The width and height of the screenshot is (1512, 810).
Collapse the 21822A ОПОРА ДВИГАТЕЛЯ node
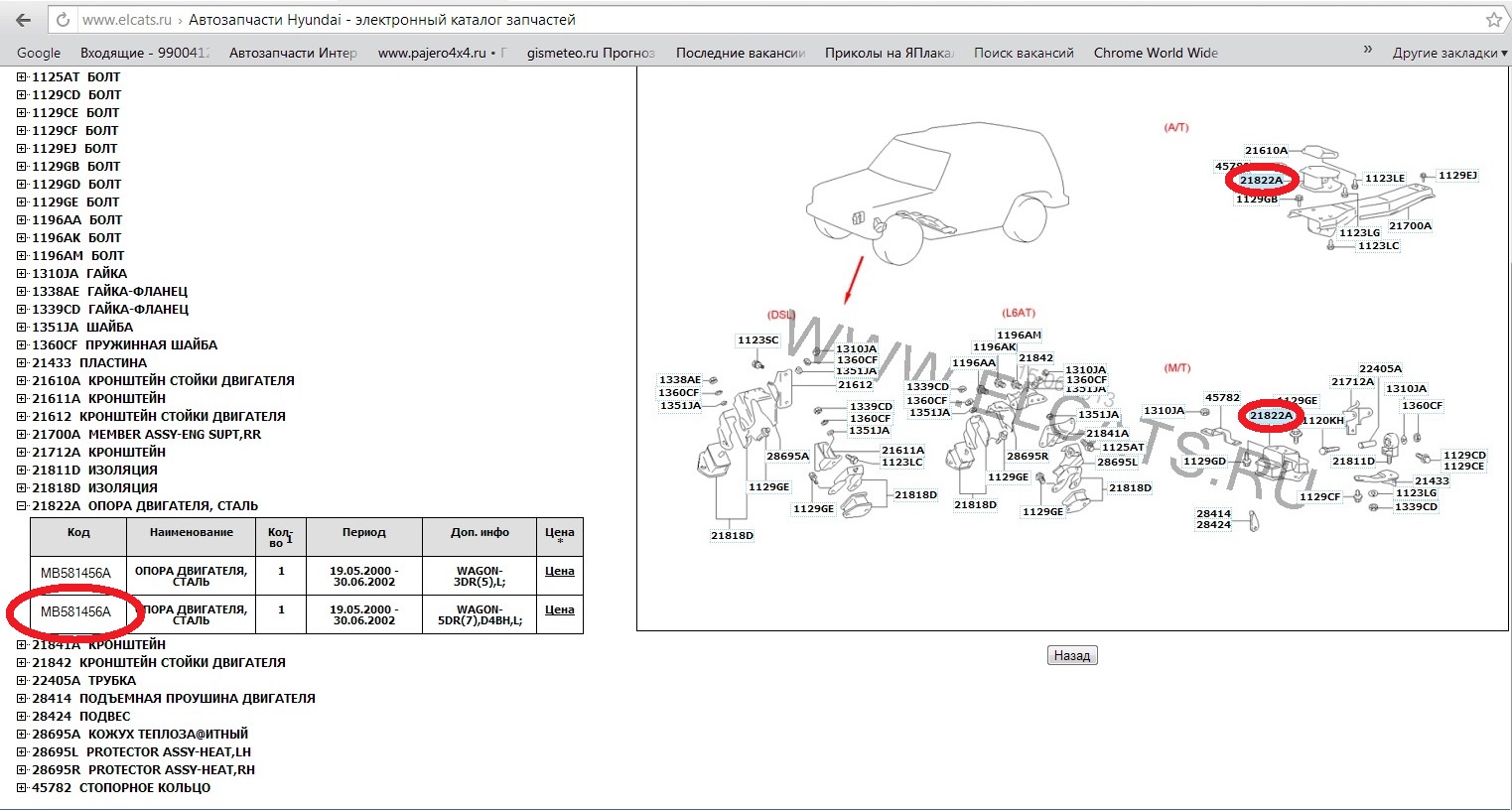22,506
